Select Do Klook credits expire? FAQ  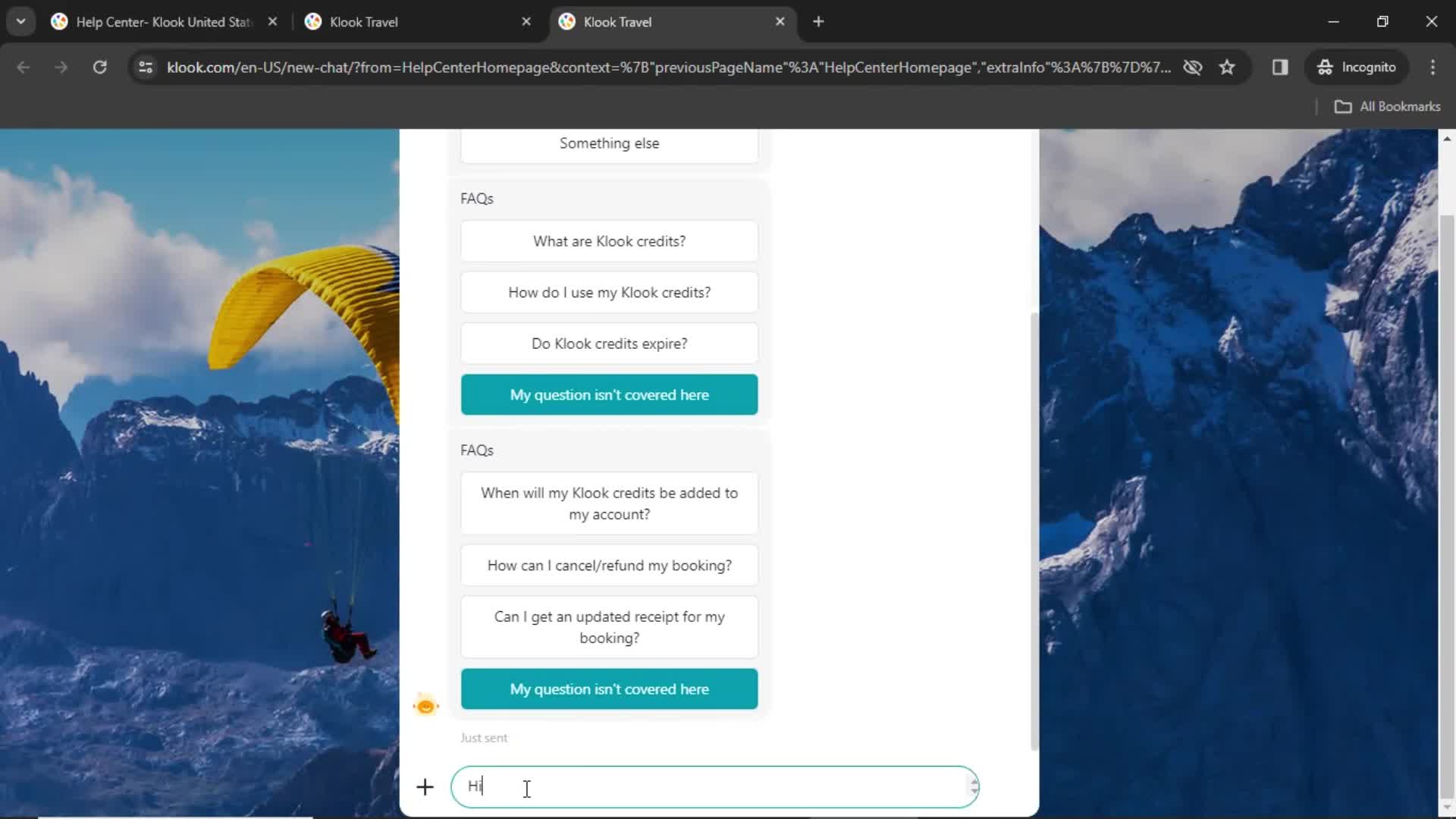point(609,344)
